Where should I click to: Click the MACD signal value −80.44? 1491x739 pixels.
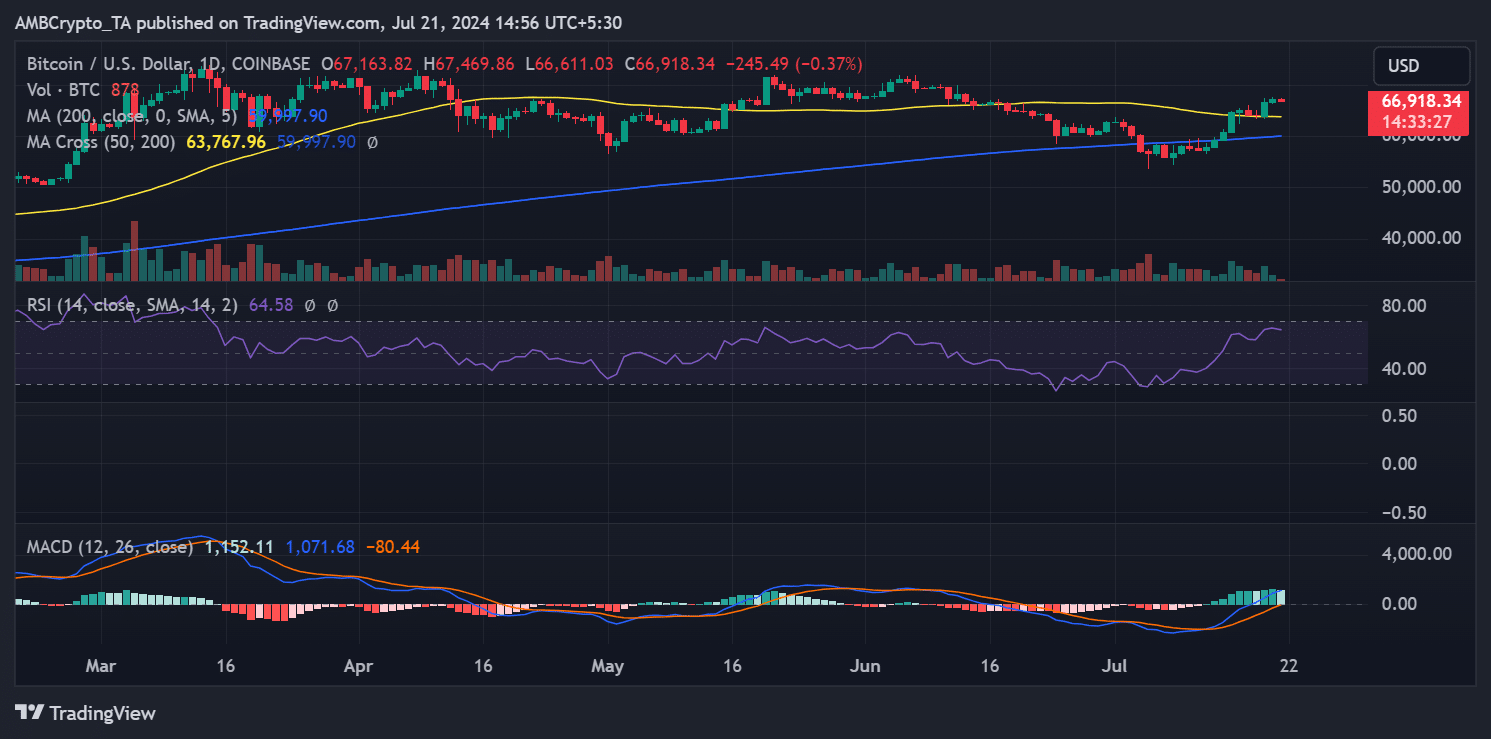(x=393, y=547)
